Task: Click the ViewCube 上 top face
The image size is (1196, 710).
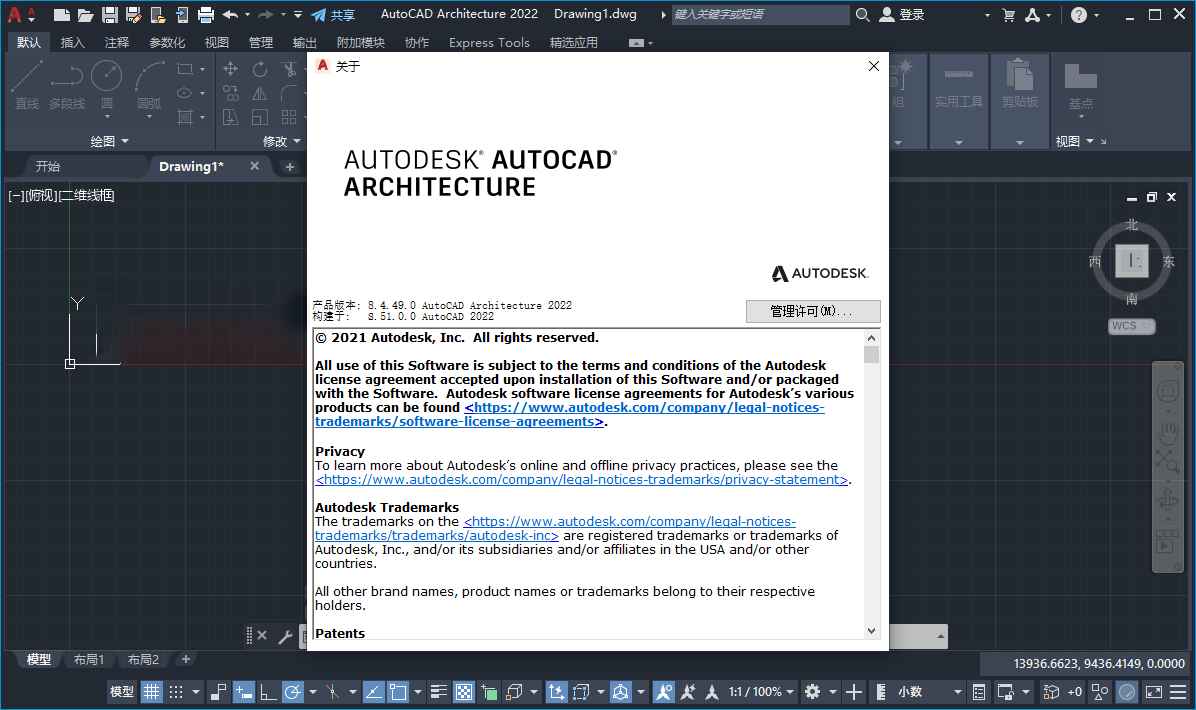Action: [x=1132, y=262]
